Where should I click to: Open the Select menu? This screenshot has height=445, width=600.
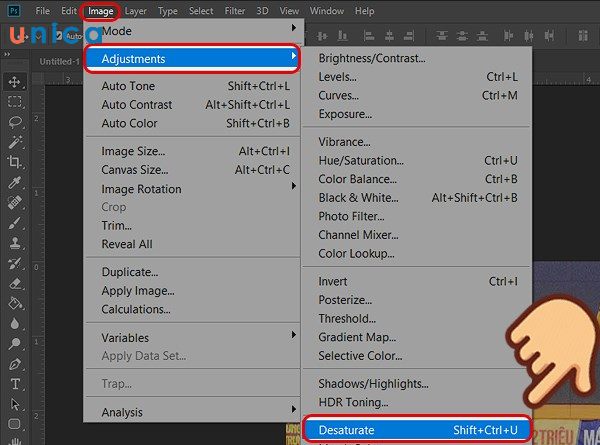pyautogui.click(x=201, y=11)
